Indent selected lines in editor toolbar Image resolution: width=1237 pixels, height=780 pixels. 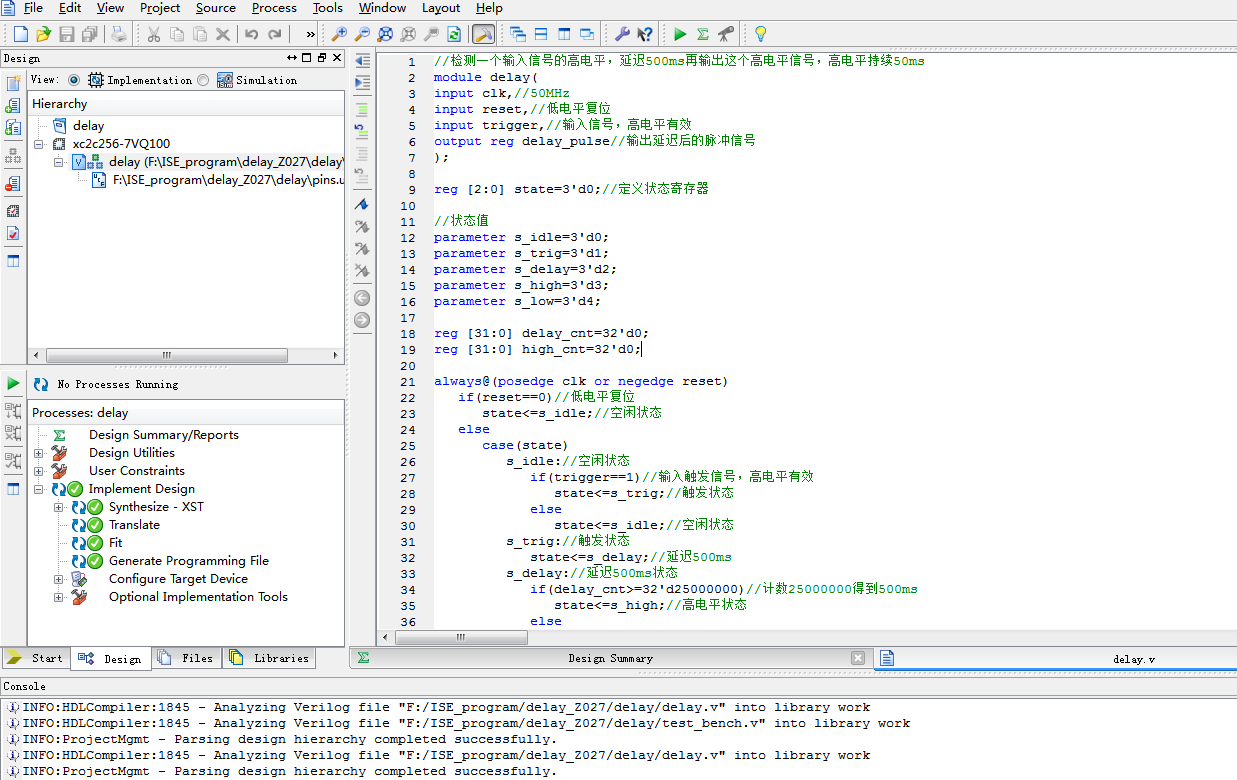point(362,82)
